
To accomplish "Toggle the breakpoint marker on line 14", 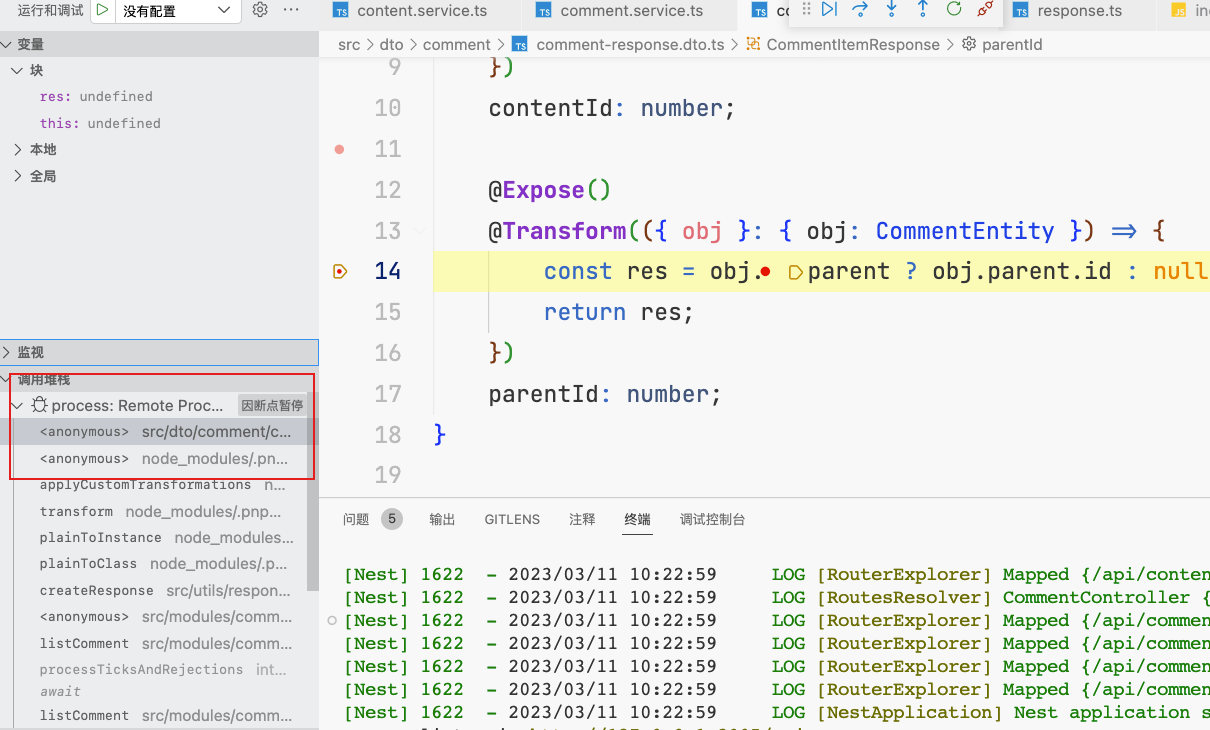I will [340, 271].
